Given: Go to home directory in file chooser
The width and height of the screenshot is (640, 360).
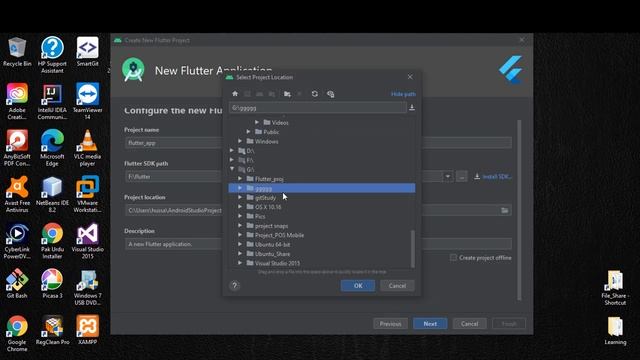Looking at the screenshot, I should [235, 94].
